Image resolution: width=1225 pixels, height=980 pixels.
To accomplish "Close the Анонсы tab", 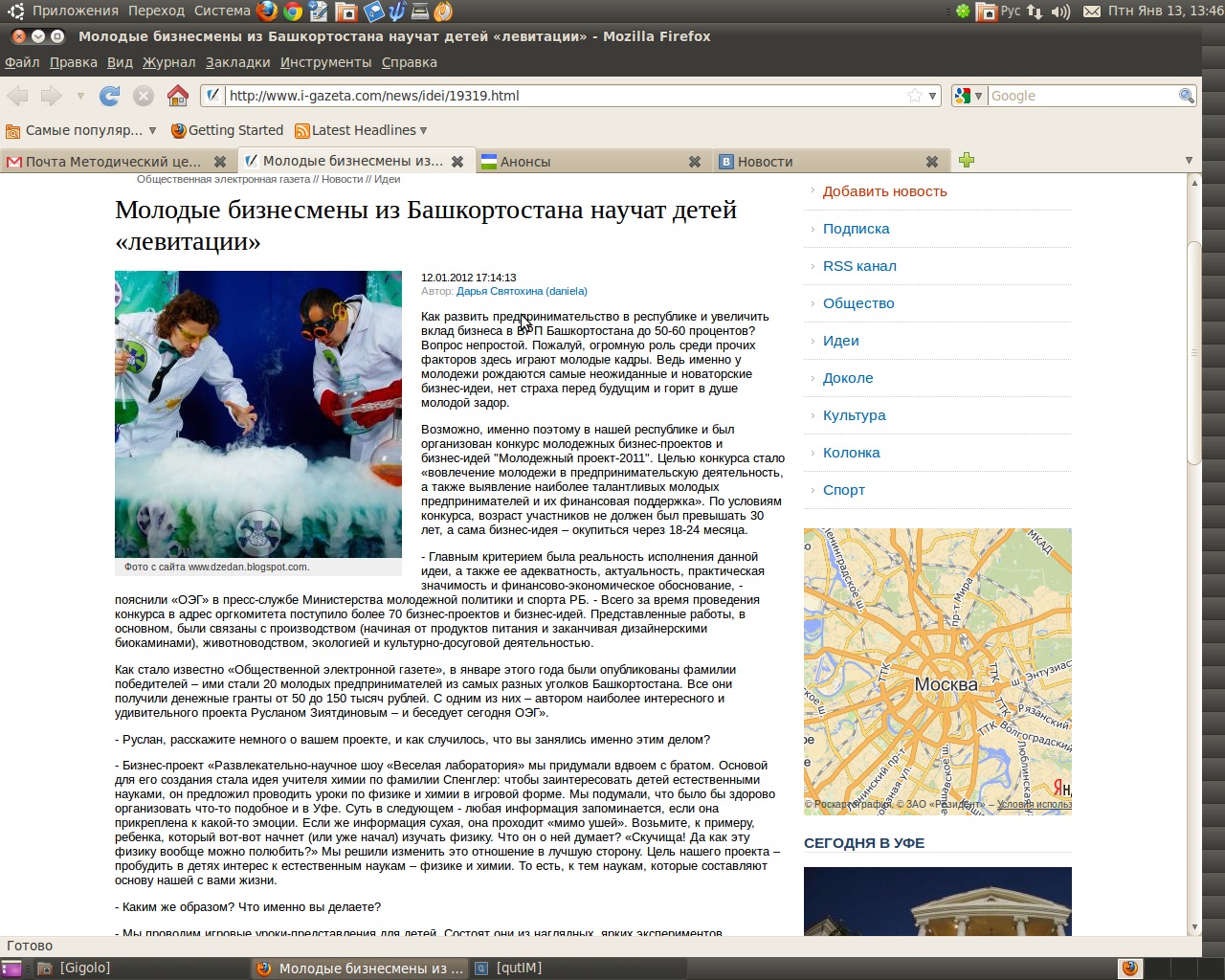I will (695, 162).
